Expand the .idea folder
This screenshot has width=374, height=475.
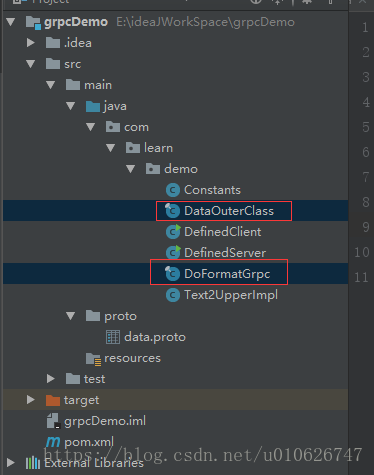click(x=31, y=43)
